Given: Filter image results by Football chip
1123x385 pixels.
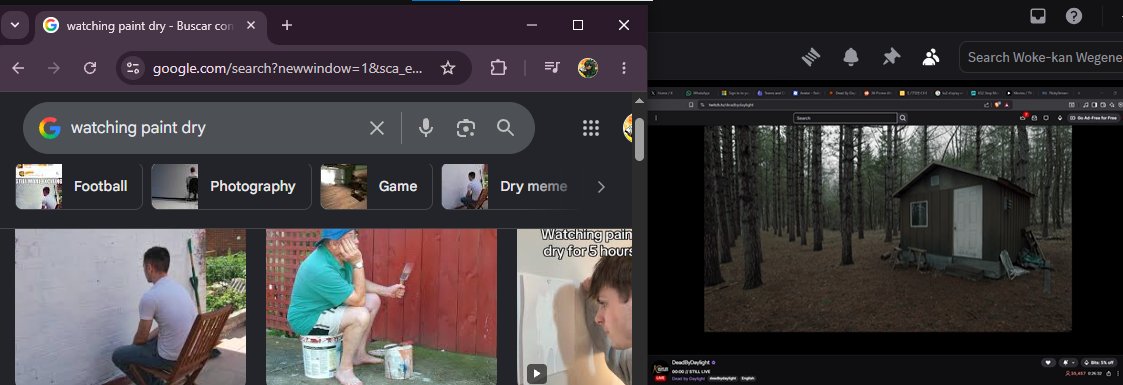Looking at the screenshot, I should 79,186.
